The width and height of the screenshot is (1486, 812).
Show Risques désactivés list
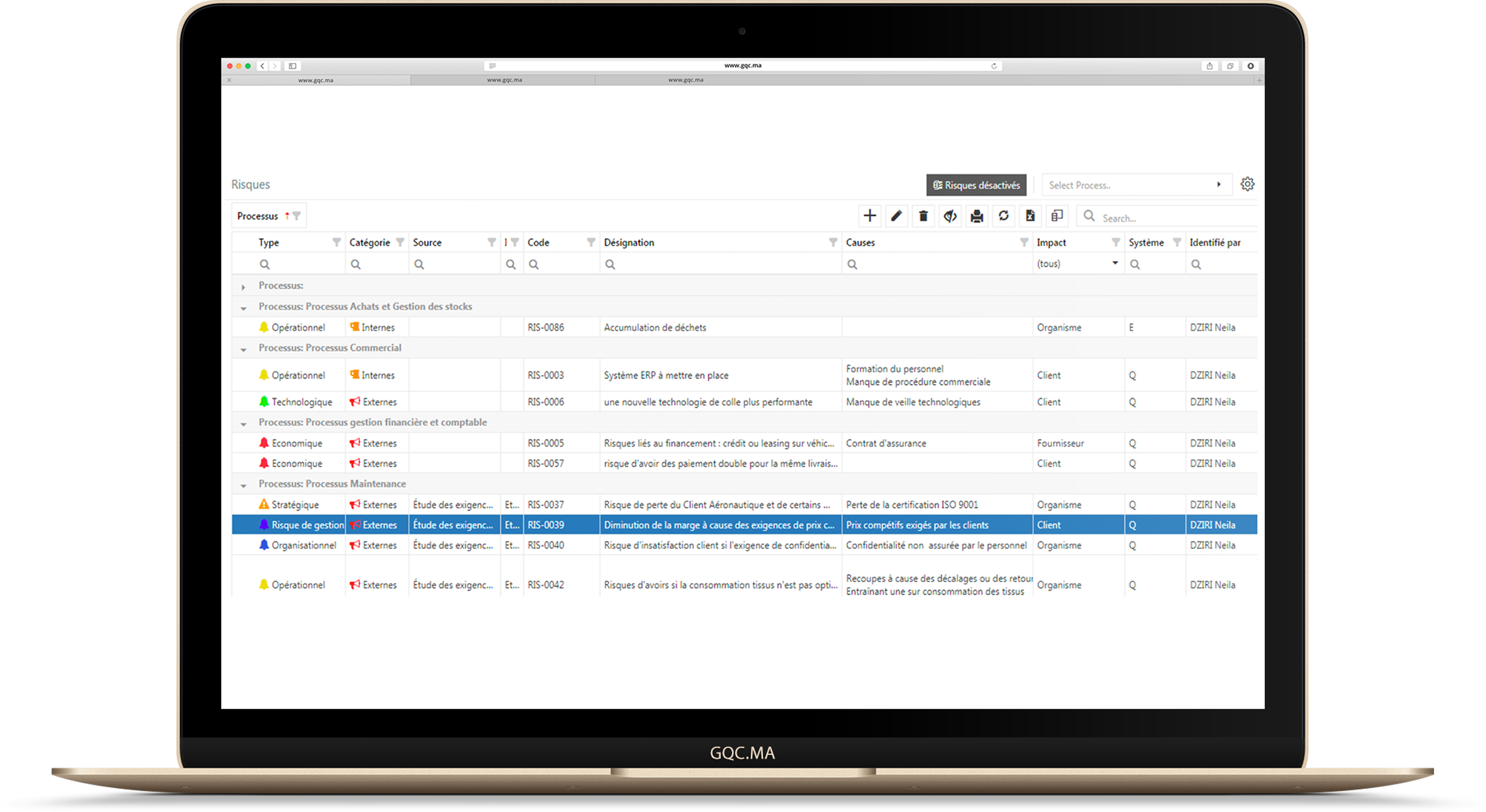pos(976,185)
